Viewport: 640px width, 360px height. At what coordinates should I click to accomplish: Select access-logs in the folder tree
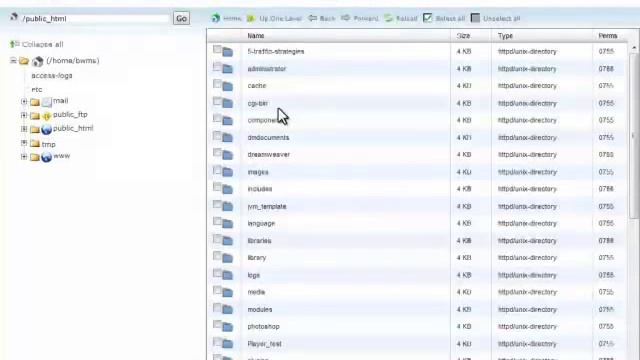pos(52,76)
